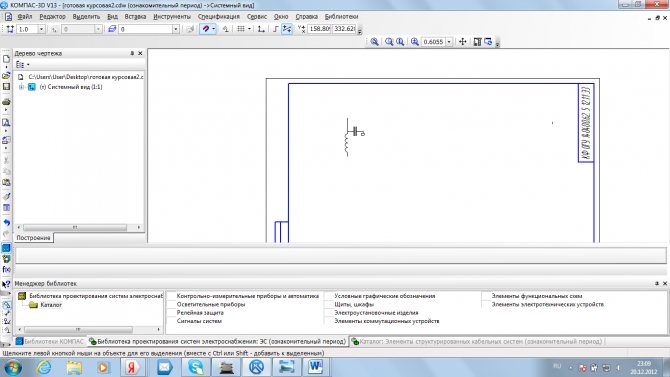Click the refresh view icon

488,42
